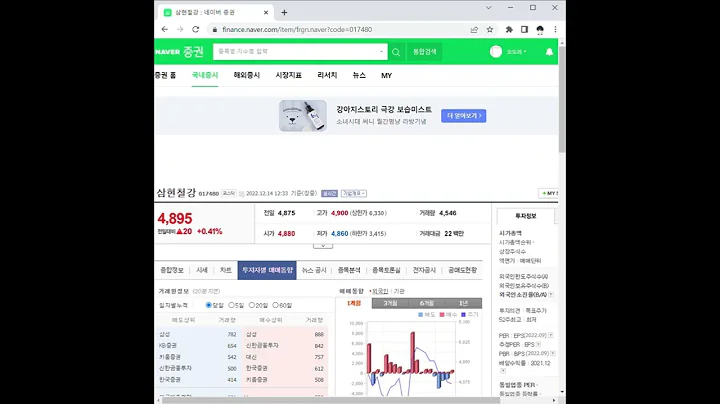Click the NAVER 증권 logo
The height and width of the screenshot is (404, 720).
180,51
